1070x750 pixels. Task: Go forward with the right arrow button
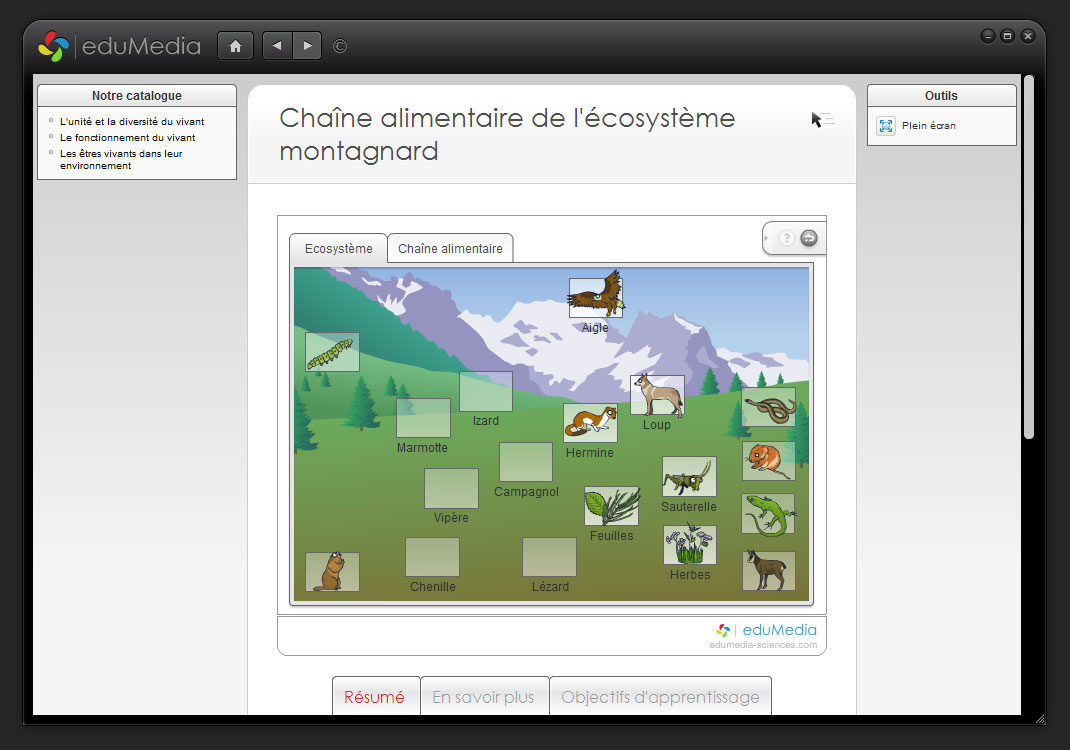pos(307,46)
